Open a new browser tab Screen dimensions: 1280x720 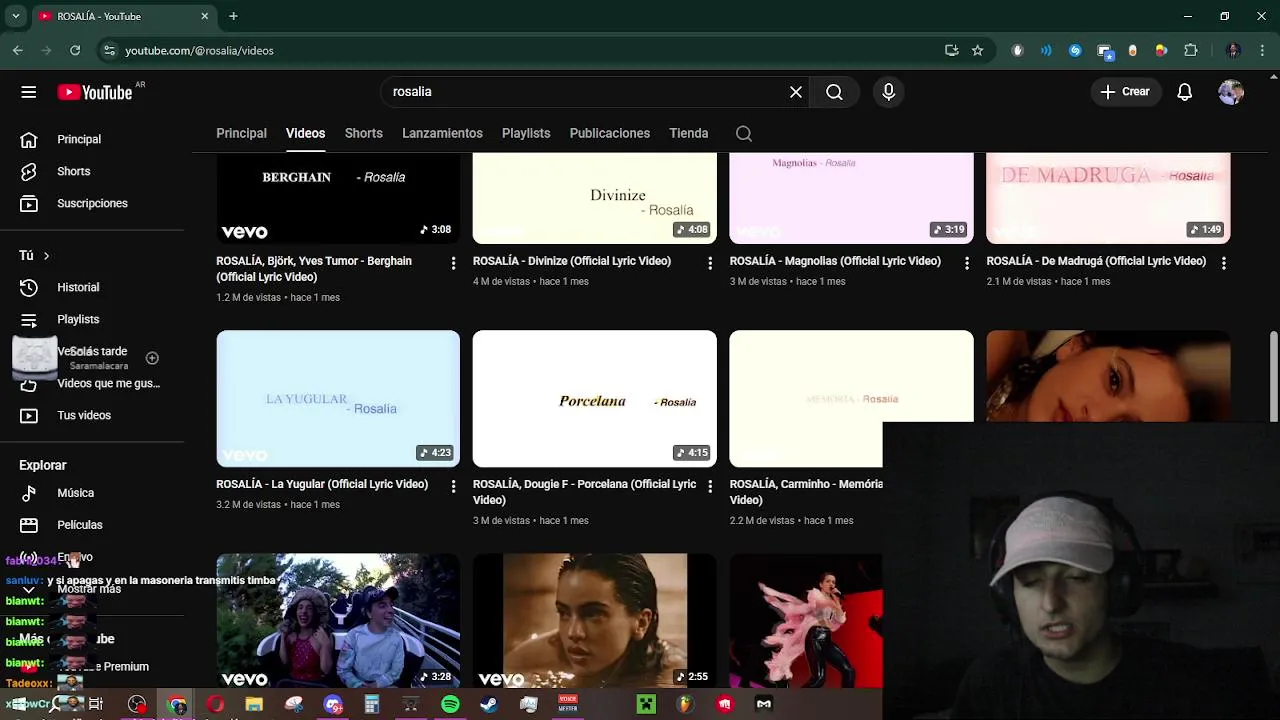point(233,16)
